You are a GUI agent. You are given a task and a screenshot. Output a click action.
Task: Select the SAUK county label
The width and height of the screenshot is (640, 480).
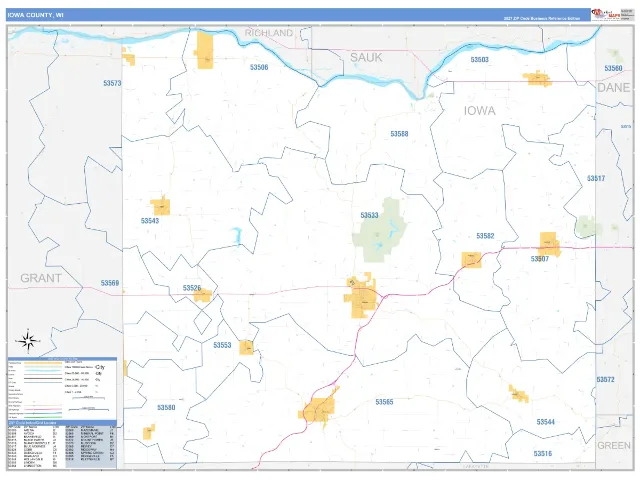click(x=366, y=58)
